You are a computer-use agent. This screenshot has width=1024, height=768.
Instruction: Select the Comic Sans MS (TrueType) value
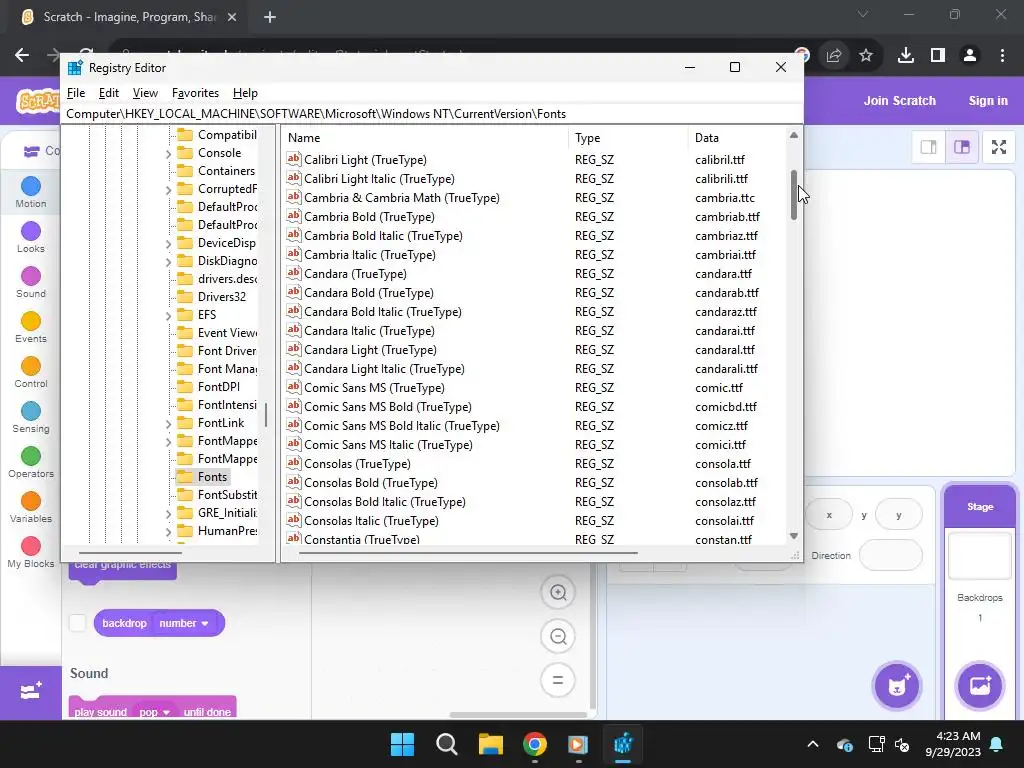pos(374,388)
